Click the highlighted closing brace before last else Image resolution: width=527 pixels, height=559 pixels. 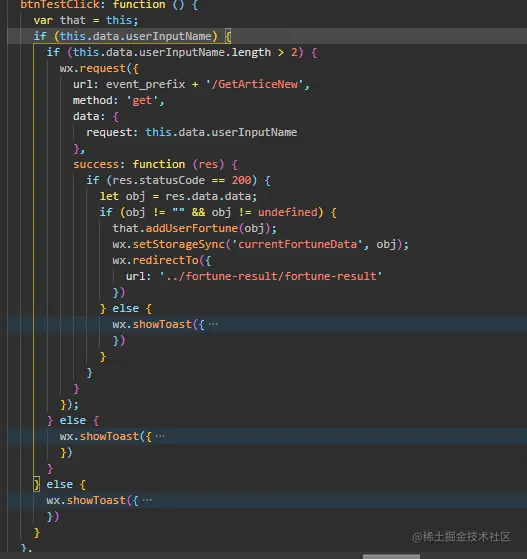[x=37, y=484]
